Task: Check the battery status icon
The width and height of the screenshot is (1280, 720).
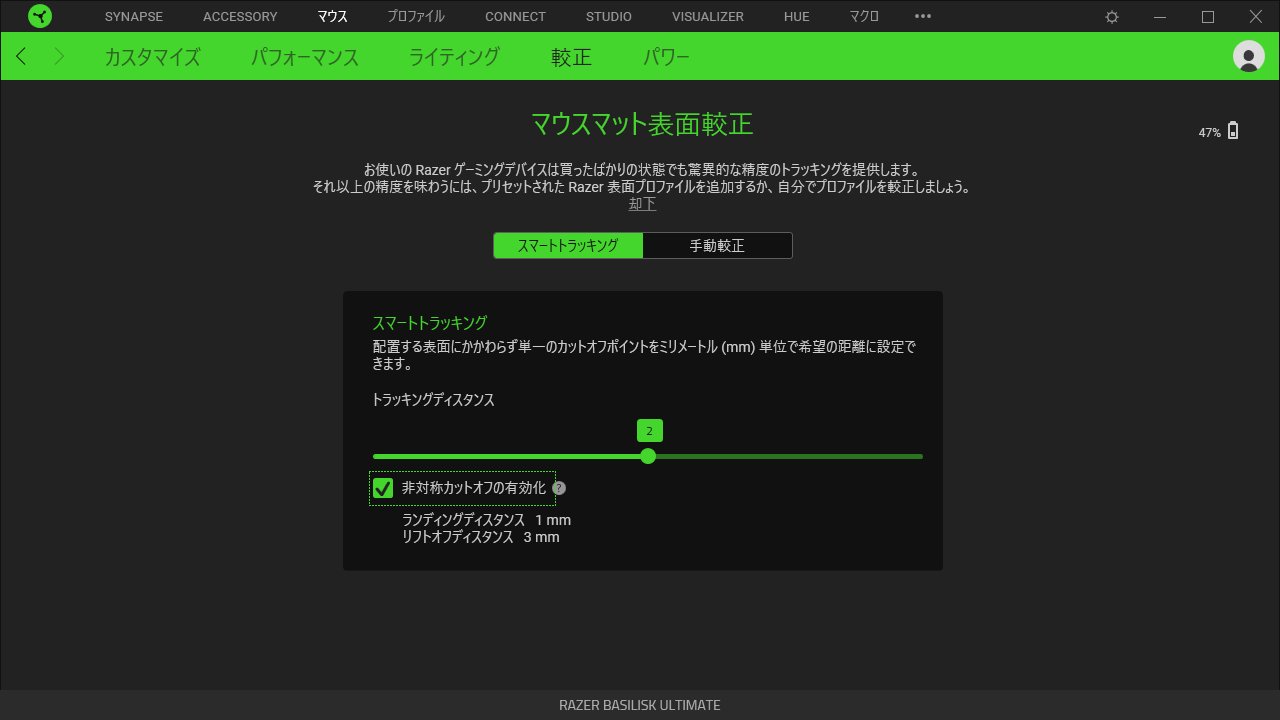Action: 1233,131
